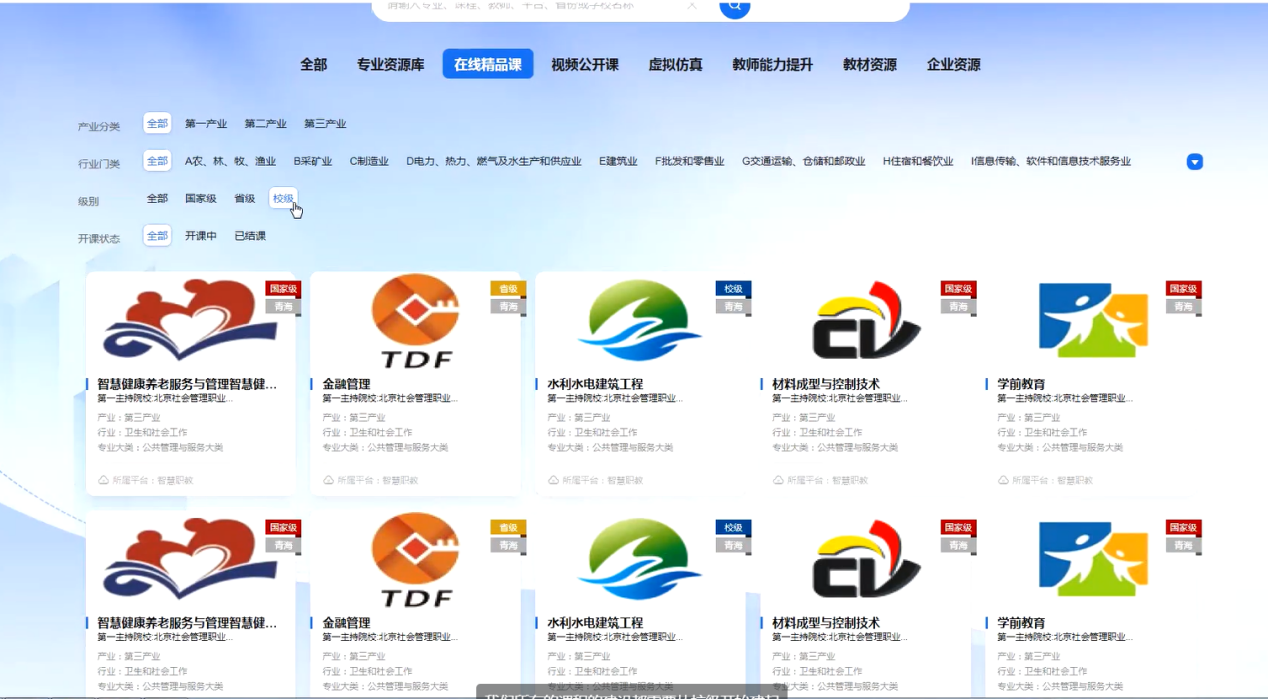This screenshot has height=699, width=1268.
Task: Click top-row 金融管理 course title
Action: tap(346, 384)
